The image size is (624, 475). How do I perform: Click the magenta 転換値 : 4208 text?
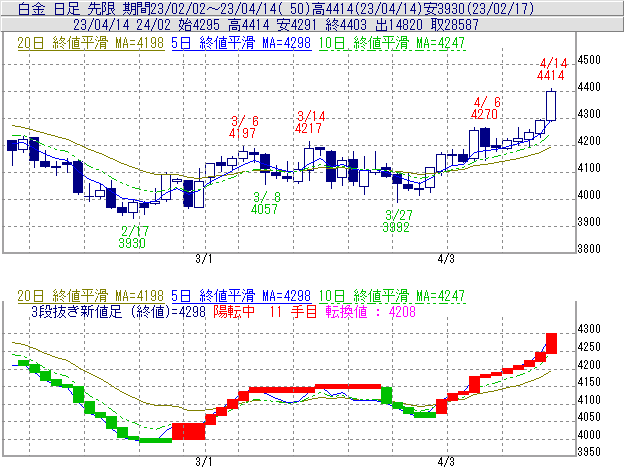coord(370,311)
